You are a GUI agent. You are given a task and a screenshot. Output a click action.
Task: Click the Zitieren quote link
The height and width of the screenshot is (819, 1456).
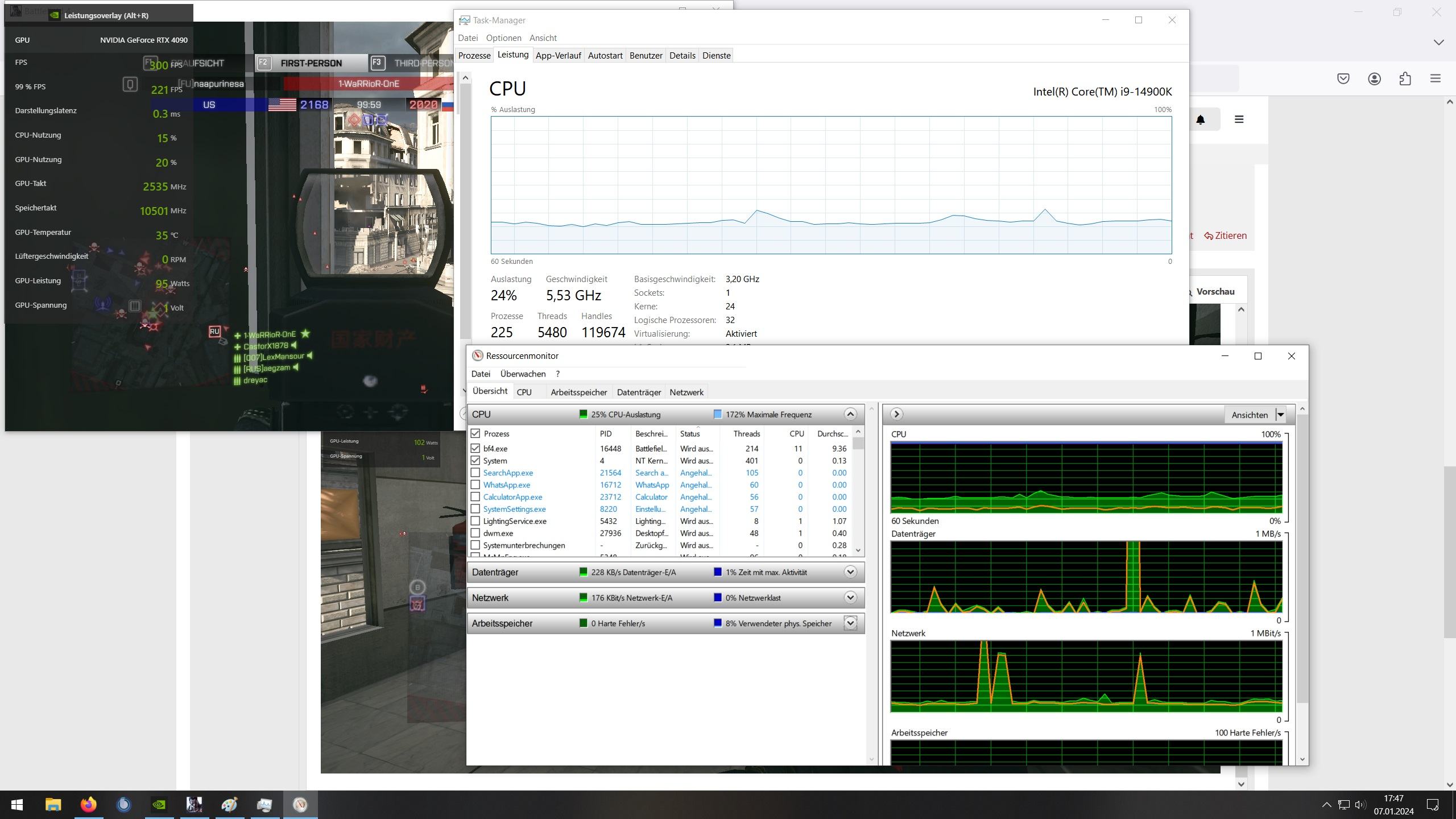click(x=1225, y=235)
